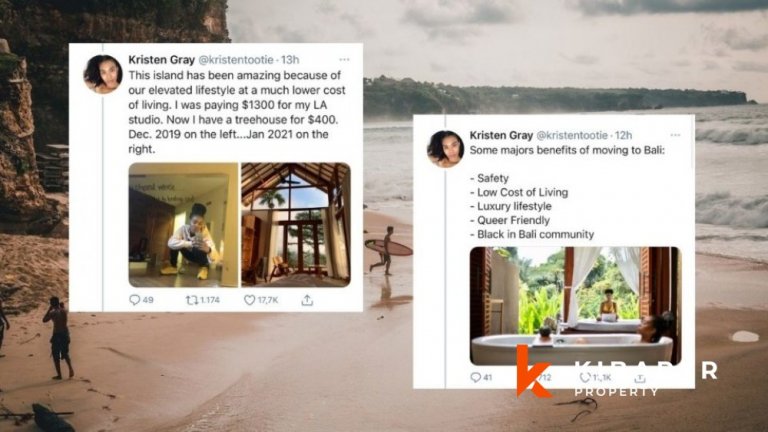Click the orange K property logo
The height and width of the screenshot is (432, 768).
click(533, 371)
